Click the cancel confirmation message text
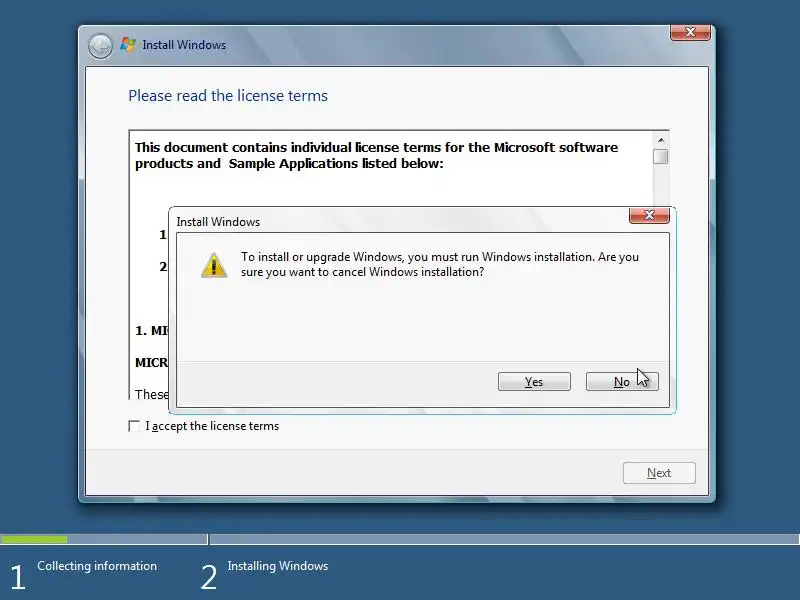Screen dimensions: 800x600 (440, 264)
